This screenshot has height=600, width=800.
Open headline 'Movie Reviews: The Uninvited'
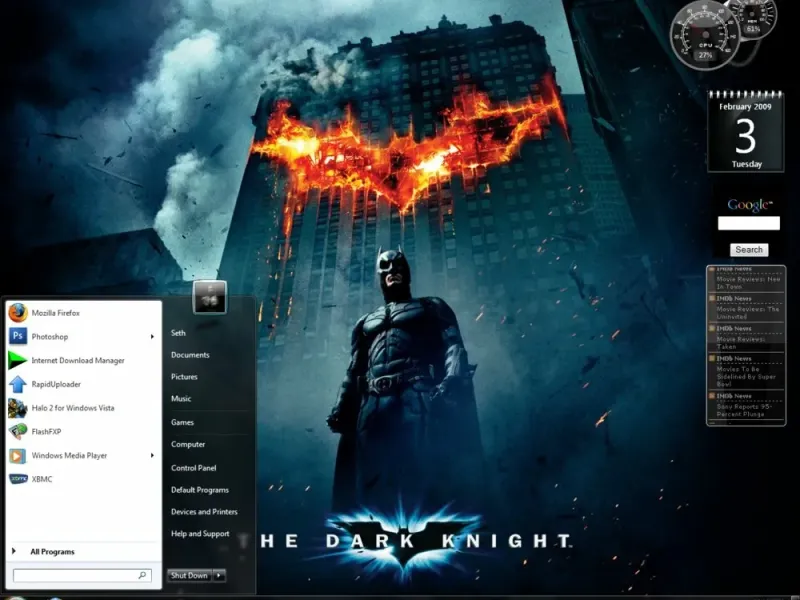748,313
